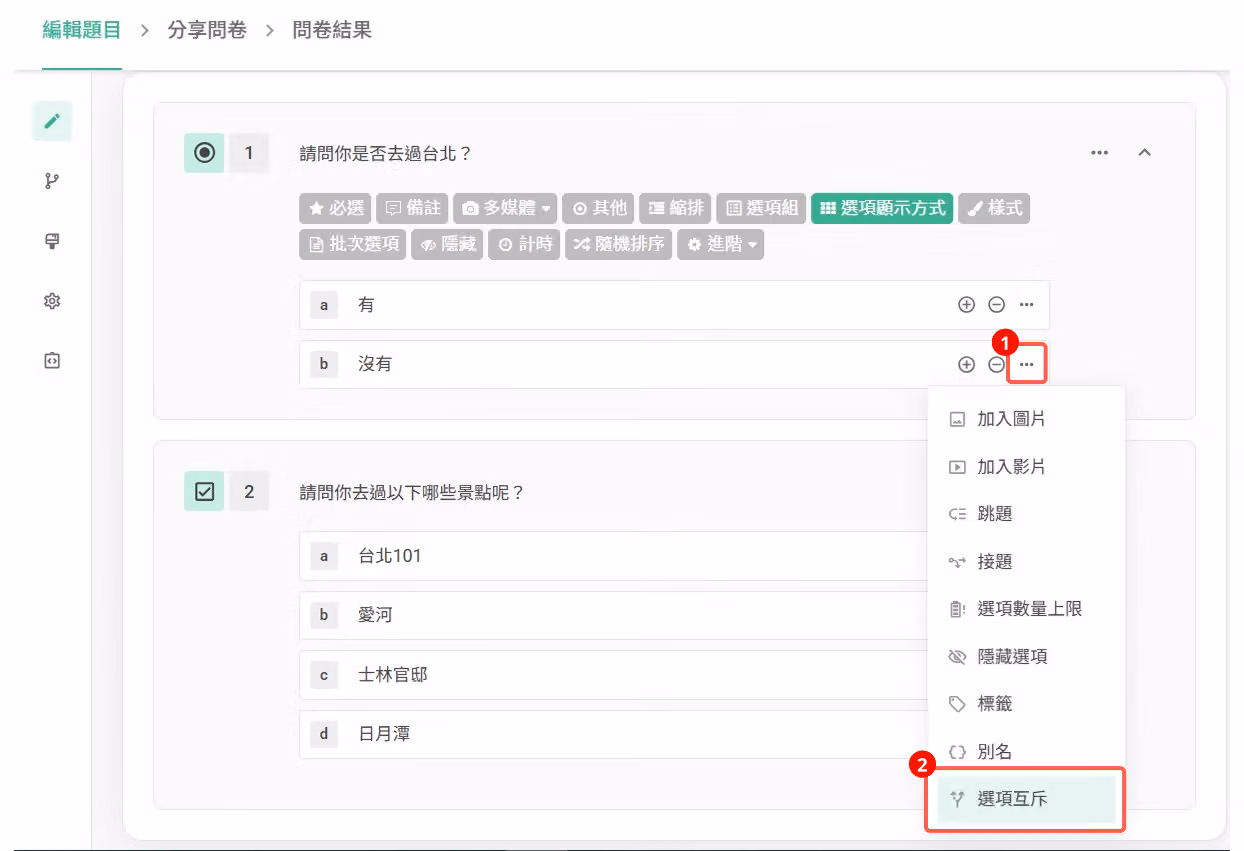The width and height of the screenshot is (1244, 851).
Task: Toggle the 計時 timer button
Action: (525, 244)
